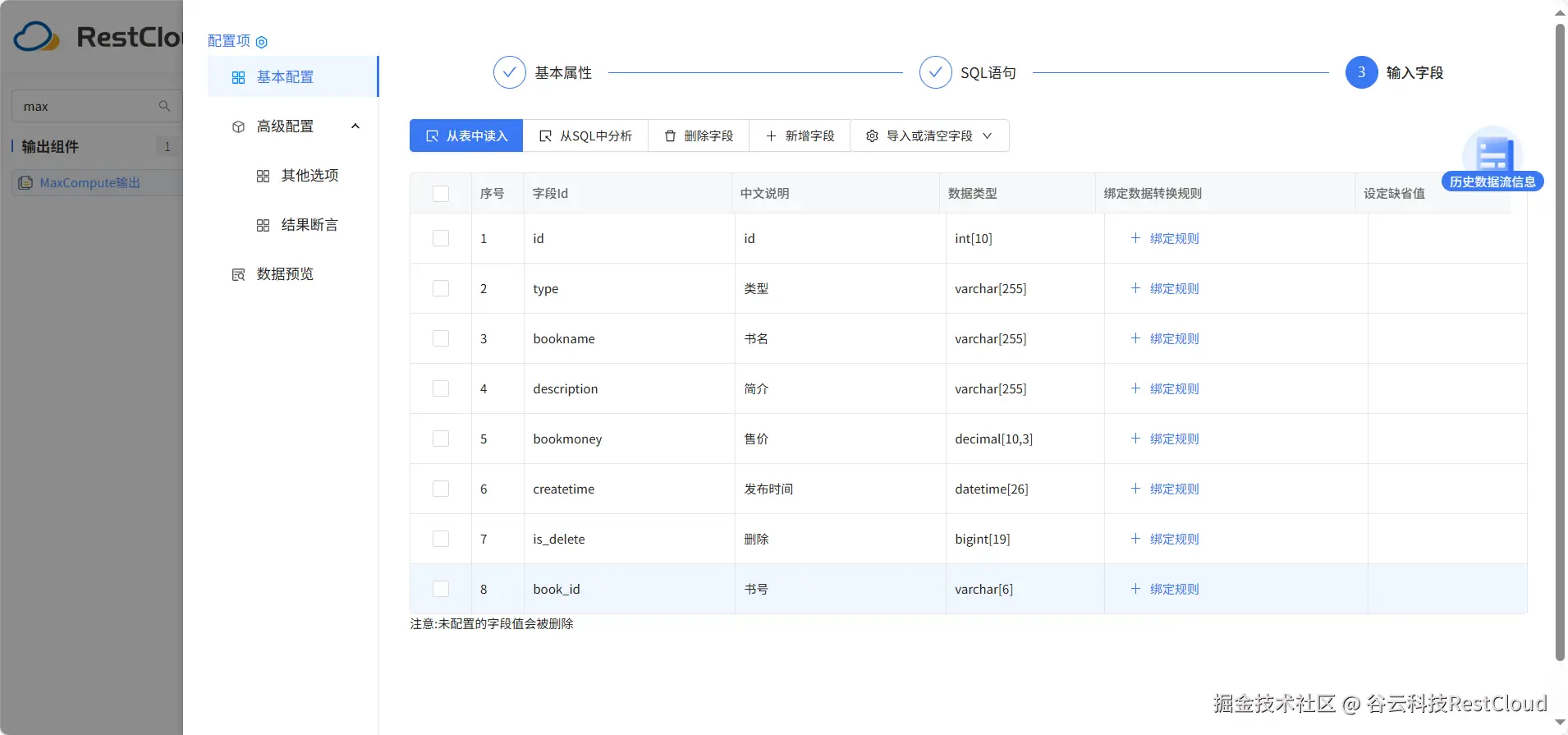Click the plus icon in the description row
1568x735 pixels.
click(x=1135, y=388)
